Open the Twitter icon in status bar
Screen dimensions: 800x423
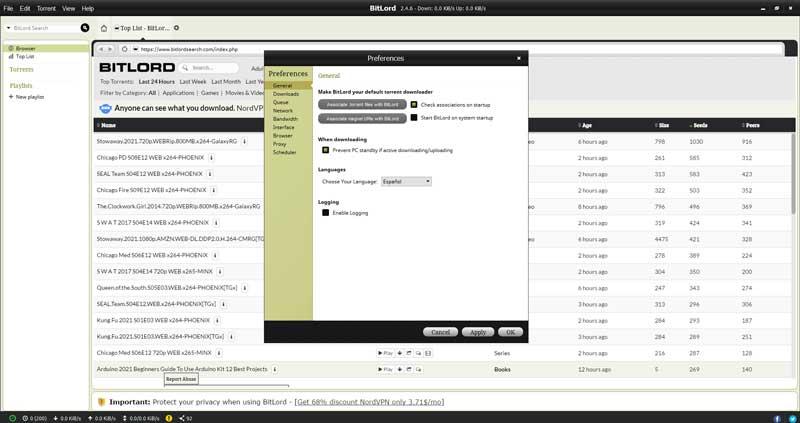[x=792, y=418]
